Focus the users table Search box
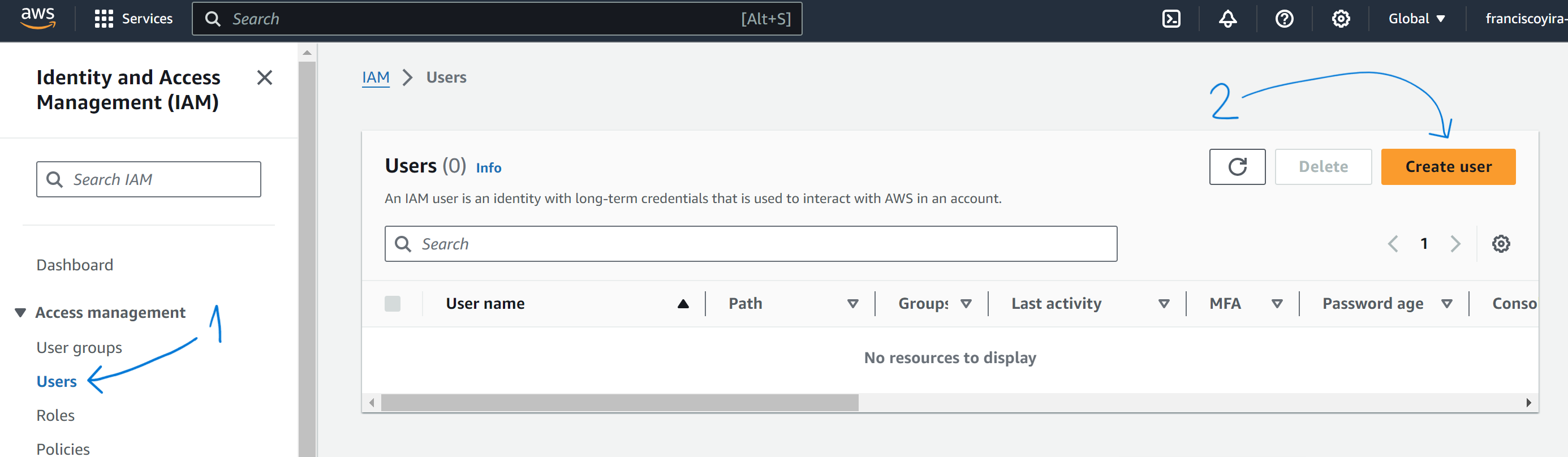Image resolution: width=1568 pixels, height=457 pixels. 751,244
